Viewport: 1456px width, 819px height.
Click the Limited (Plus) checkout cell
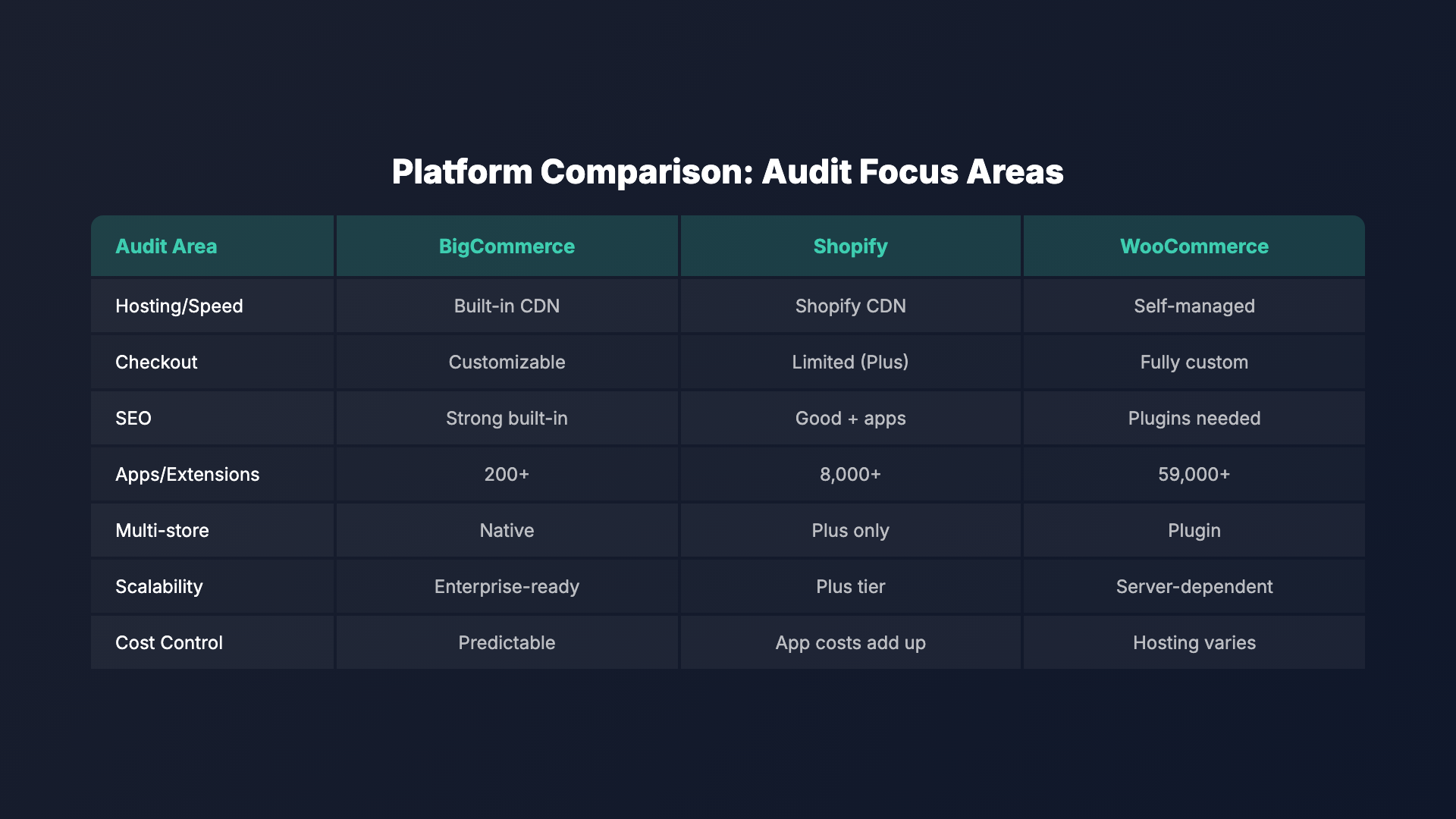(x=850, y=362)
